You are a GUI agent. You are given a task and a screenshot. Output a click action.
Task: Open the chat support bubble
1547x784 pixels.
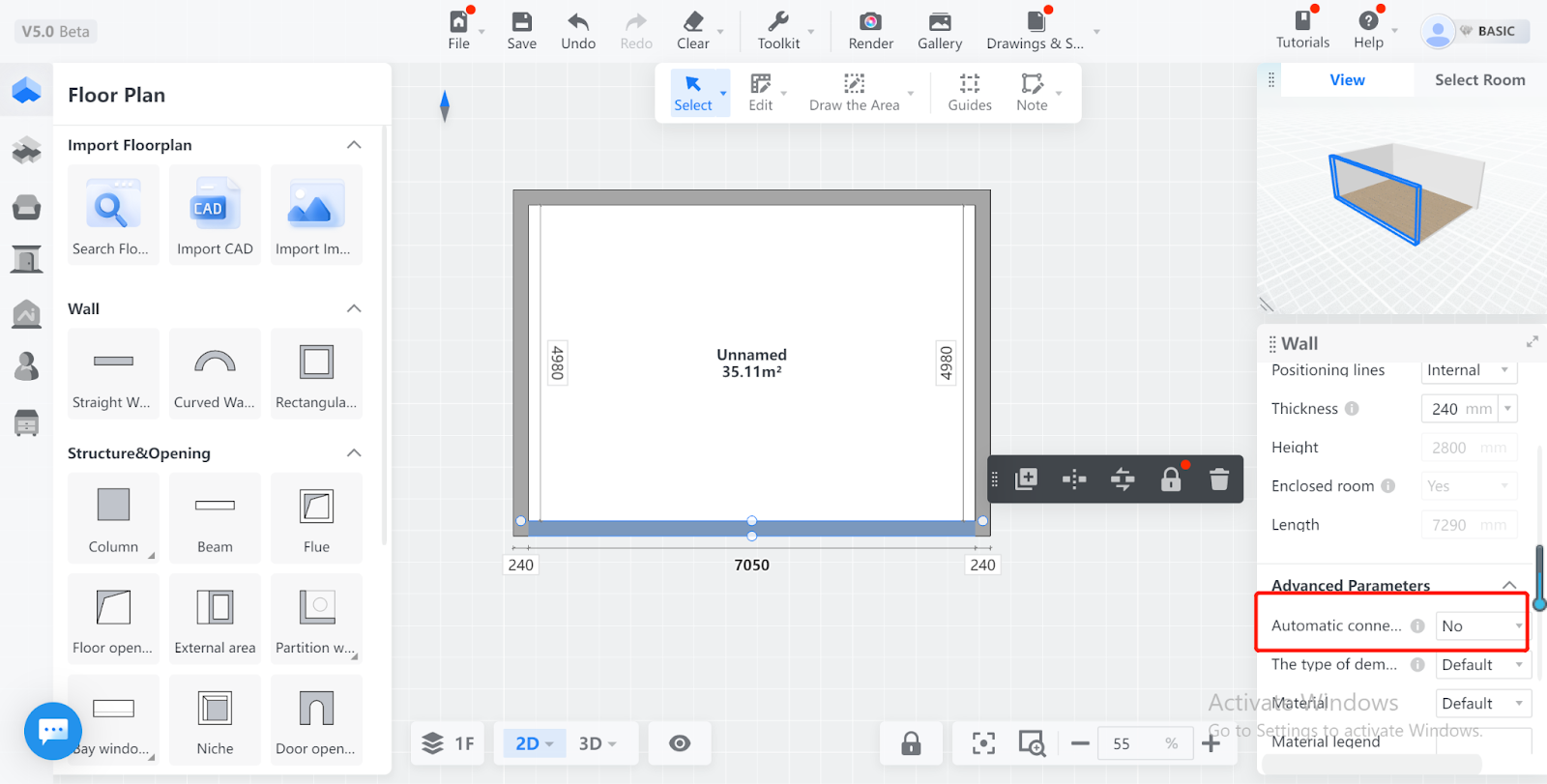52,731
